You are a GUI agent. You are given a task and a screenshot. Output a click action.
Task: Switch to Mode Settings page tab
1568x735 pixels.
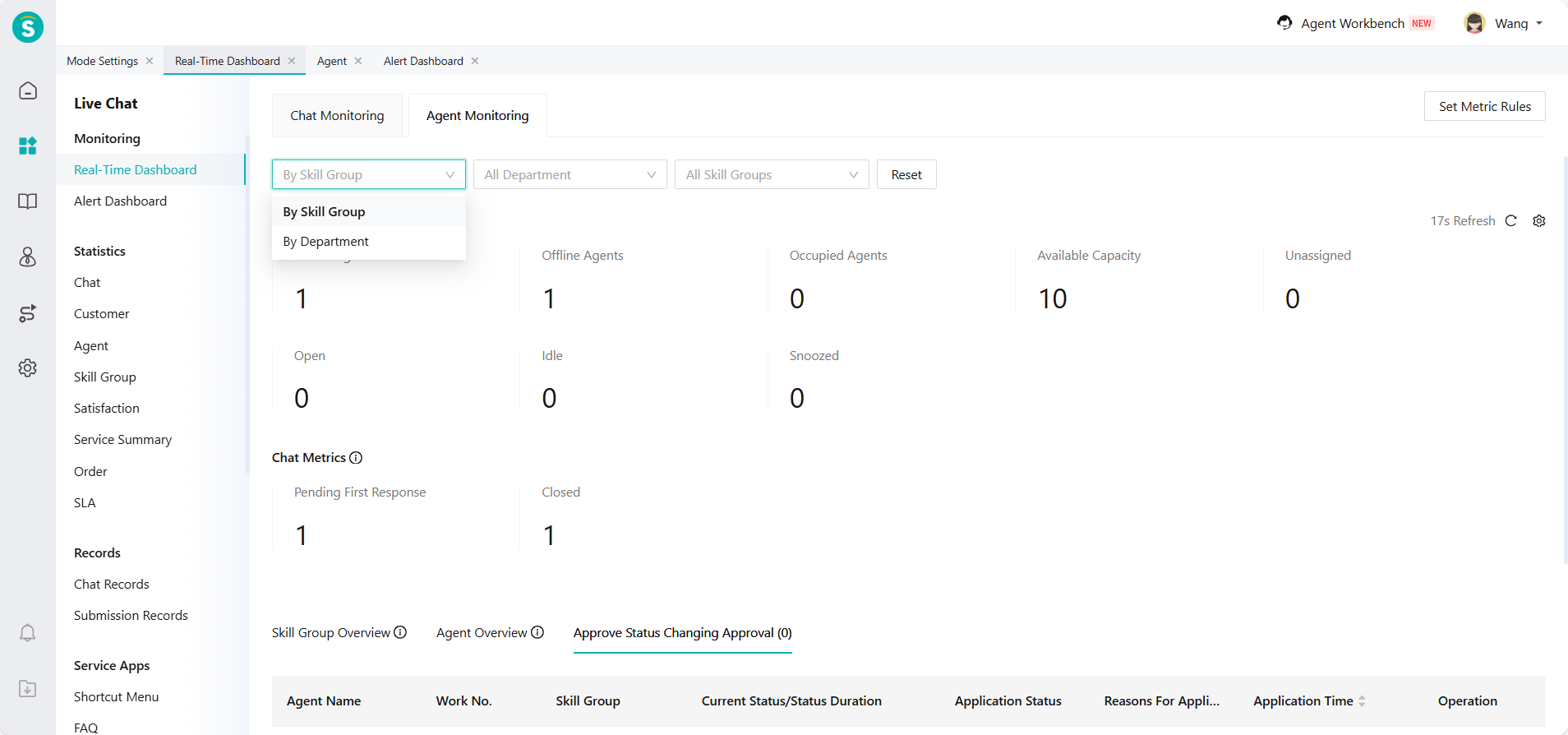click(x=102, y=61)
